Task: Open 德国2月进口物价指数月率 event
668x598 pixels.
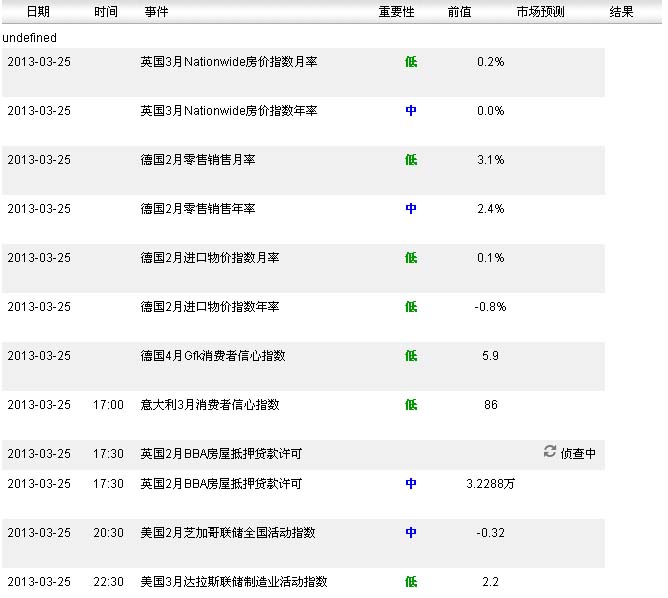Action: (x=210, y=258)
